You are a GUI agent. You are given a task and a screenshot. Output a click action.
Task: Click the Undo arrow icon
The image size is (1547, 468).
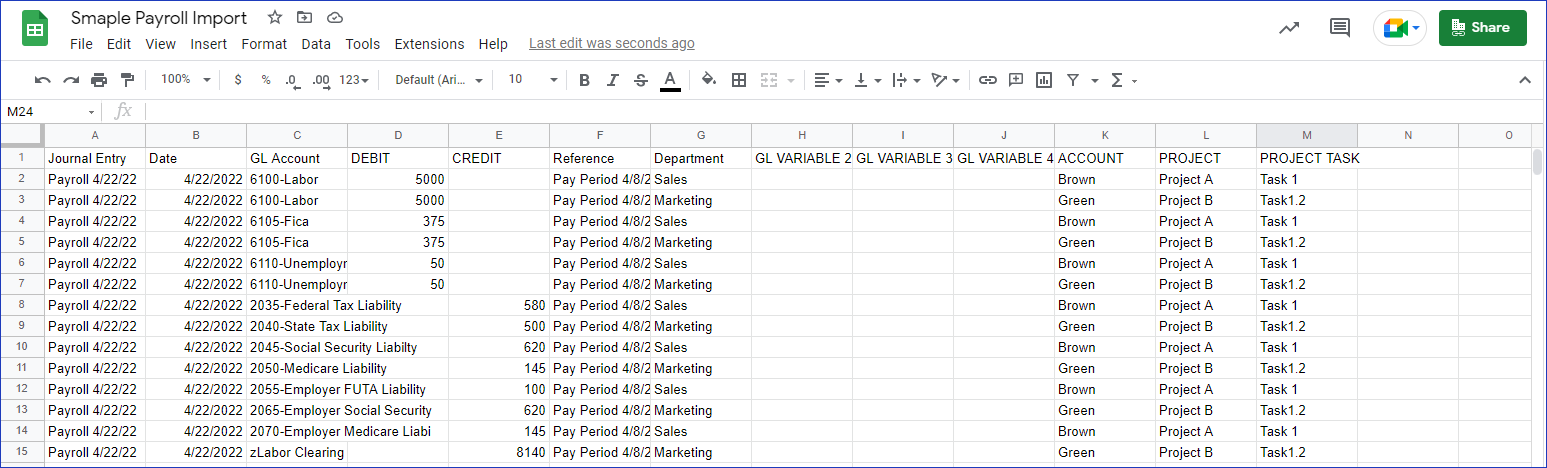[x=42, y=80]
